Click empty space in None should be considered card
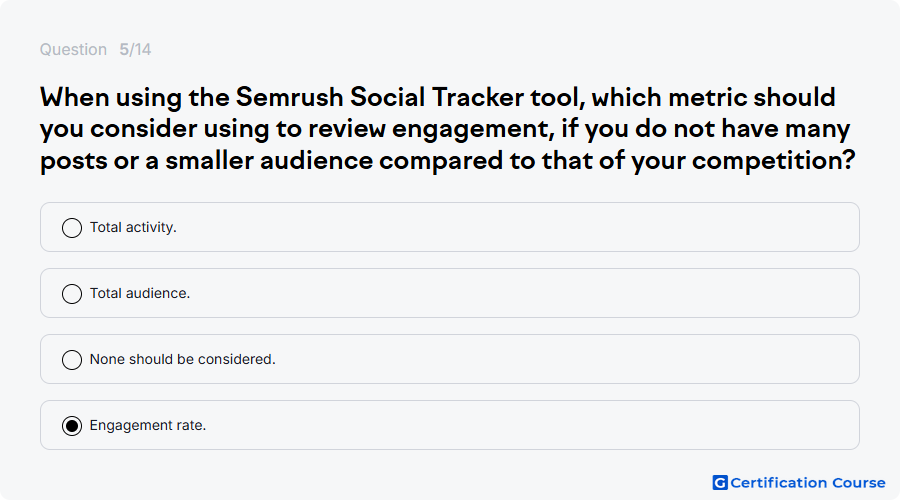The width and height of the screenshot is (900, 500). tap(562, 359)
